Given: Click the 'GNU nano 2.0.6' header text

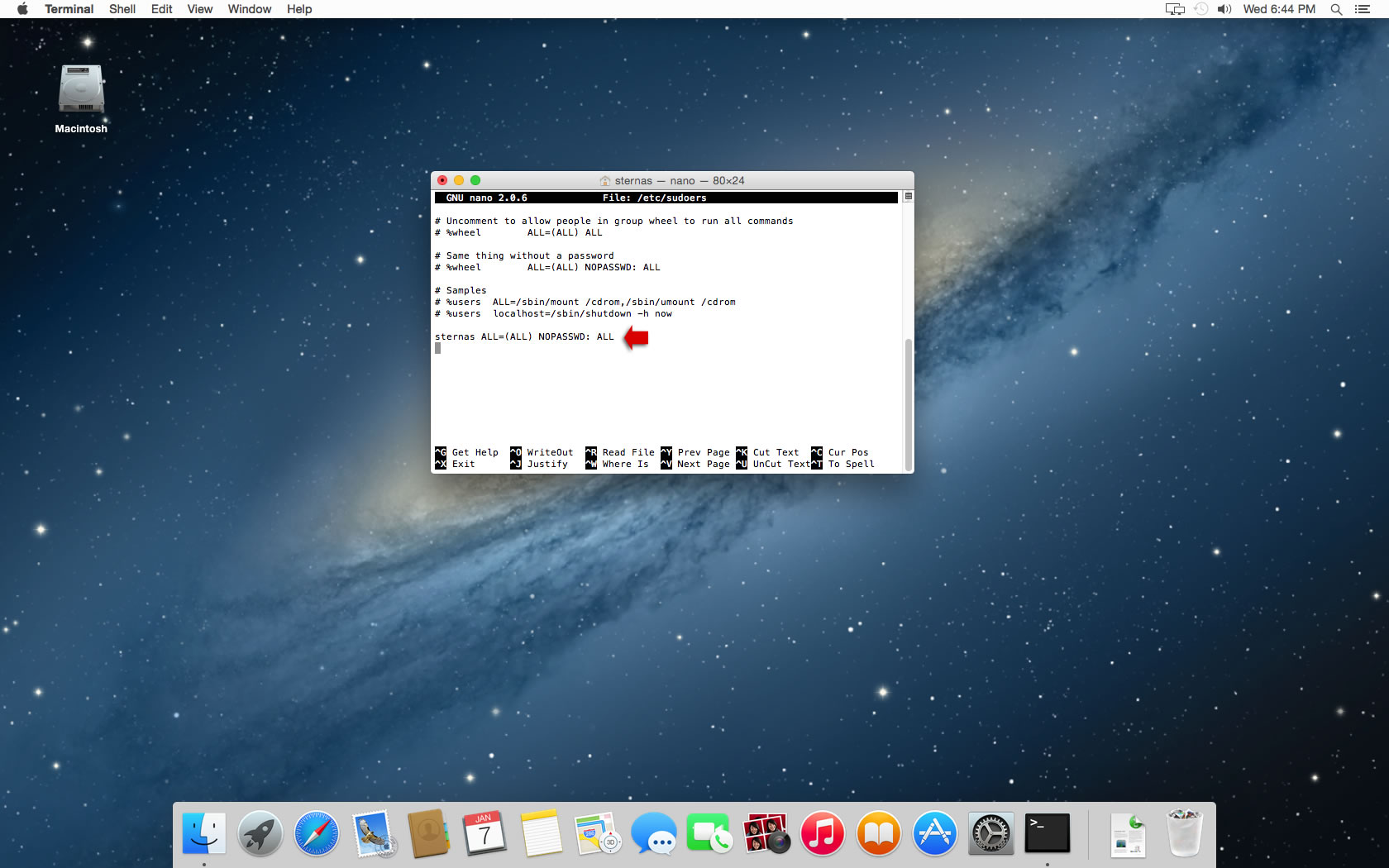Looking at the screenshot, I should point(486,198).
